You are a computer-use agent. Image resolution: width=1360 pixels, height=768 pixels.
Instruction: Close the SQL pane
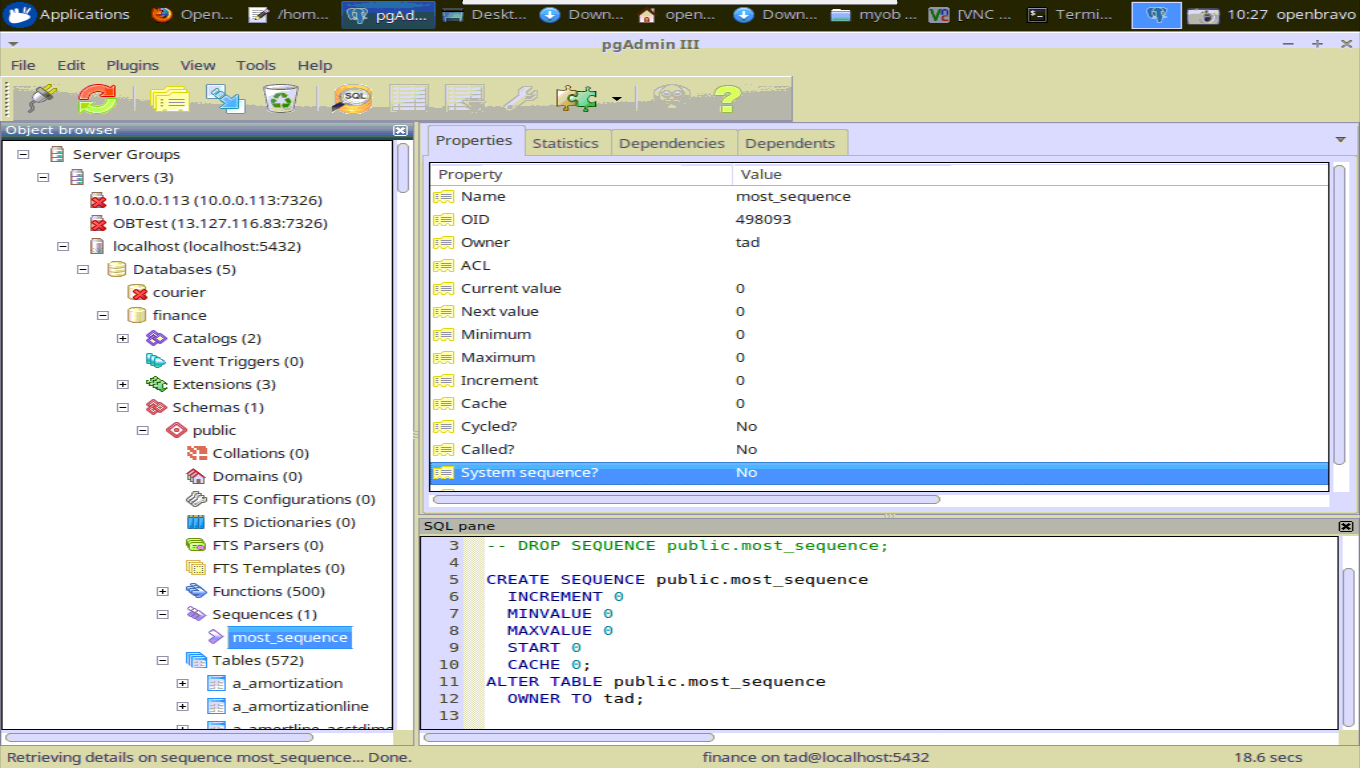[1345, 526]
